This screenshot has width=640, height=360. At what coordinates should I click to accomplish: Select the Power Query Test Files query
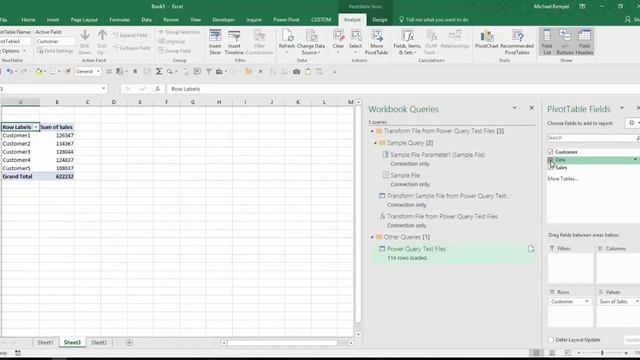click(454, 253)
